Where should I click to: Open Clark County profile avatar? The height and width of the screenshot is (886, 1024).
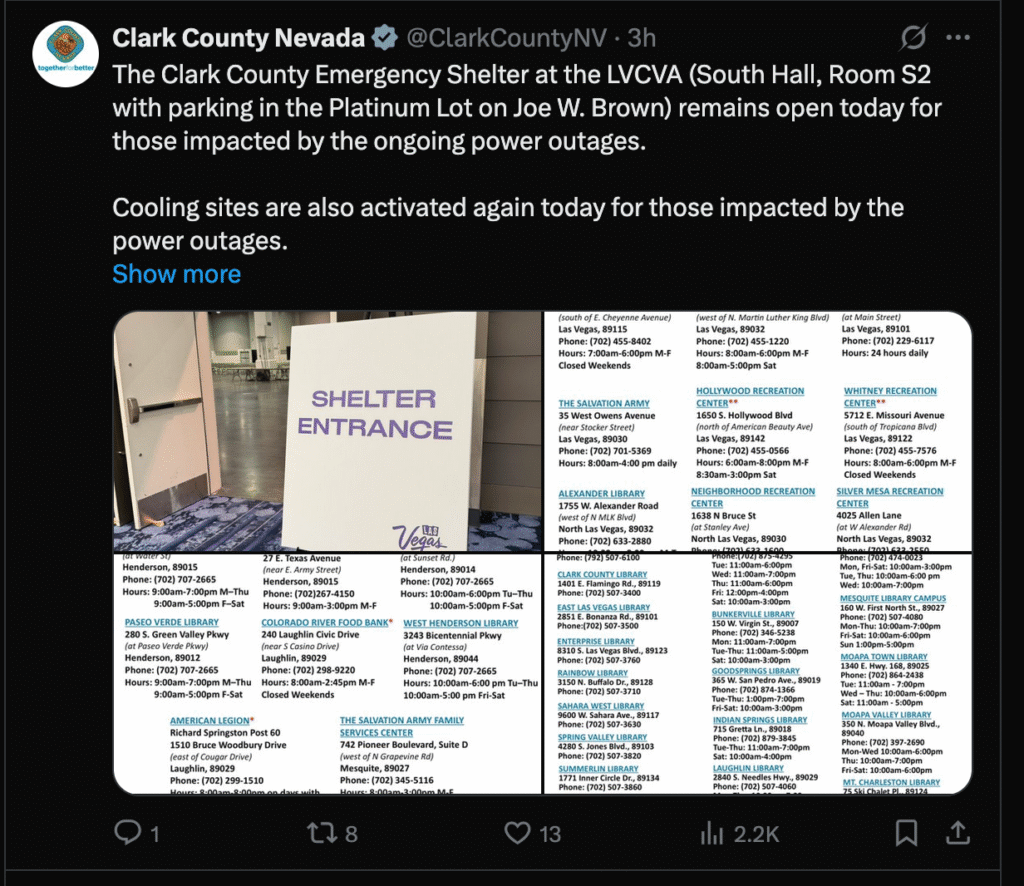[65, 54]
